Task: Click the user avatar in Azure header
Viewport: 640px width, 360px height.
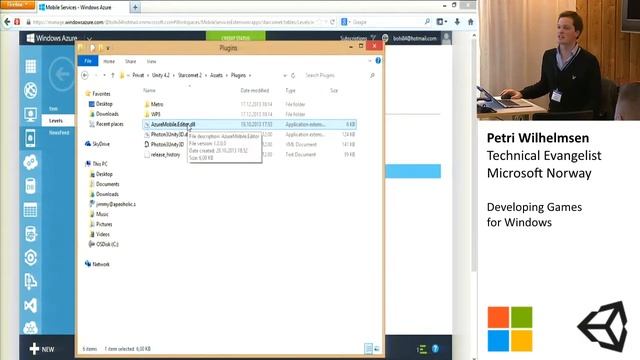Action: [447, 38]
